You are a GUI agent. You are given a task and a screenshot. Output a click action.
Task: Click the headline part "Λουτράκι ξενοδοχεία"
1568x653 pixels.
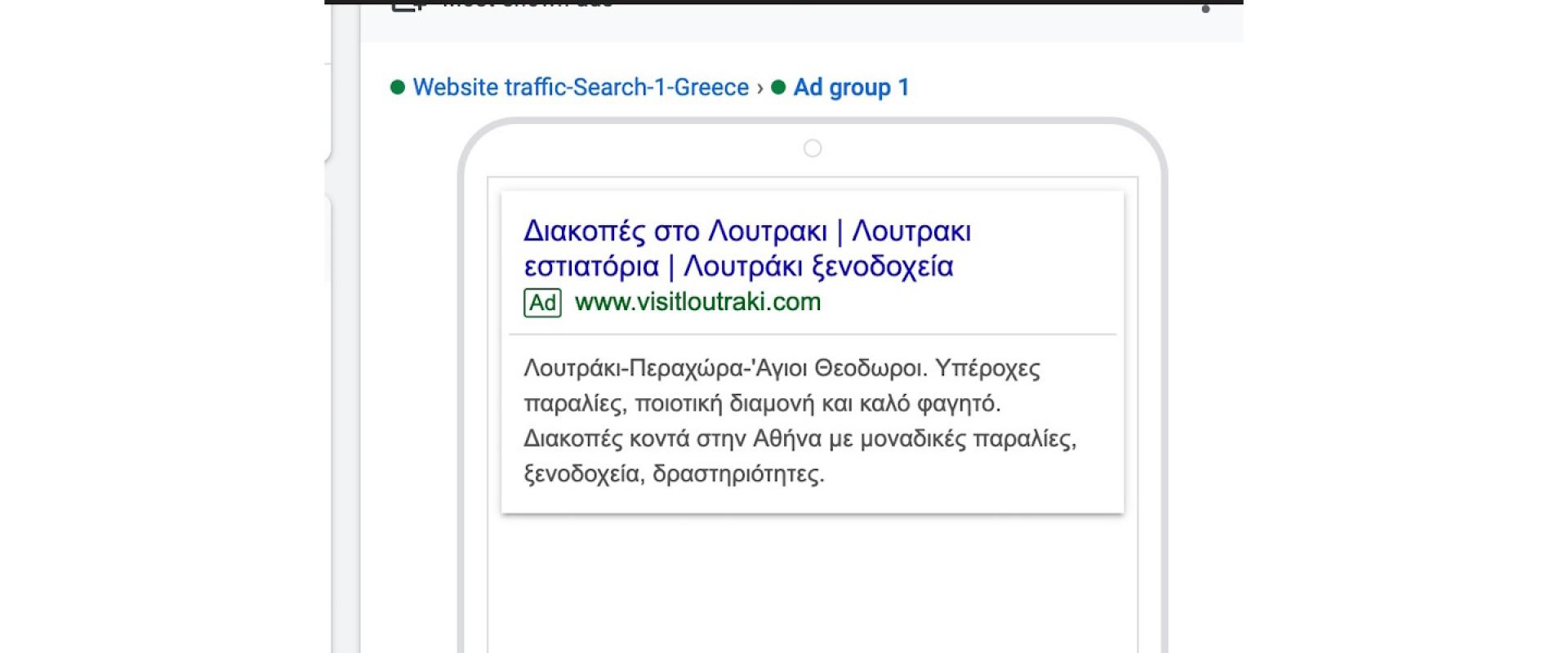tap(818, 267)
